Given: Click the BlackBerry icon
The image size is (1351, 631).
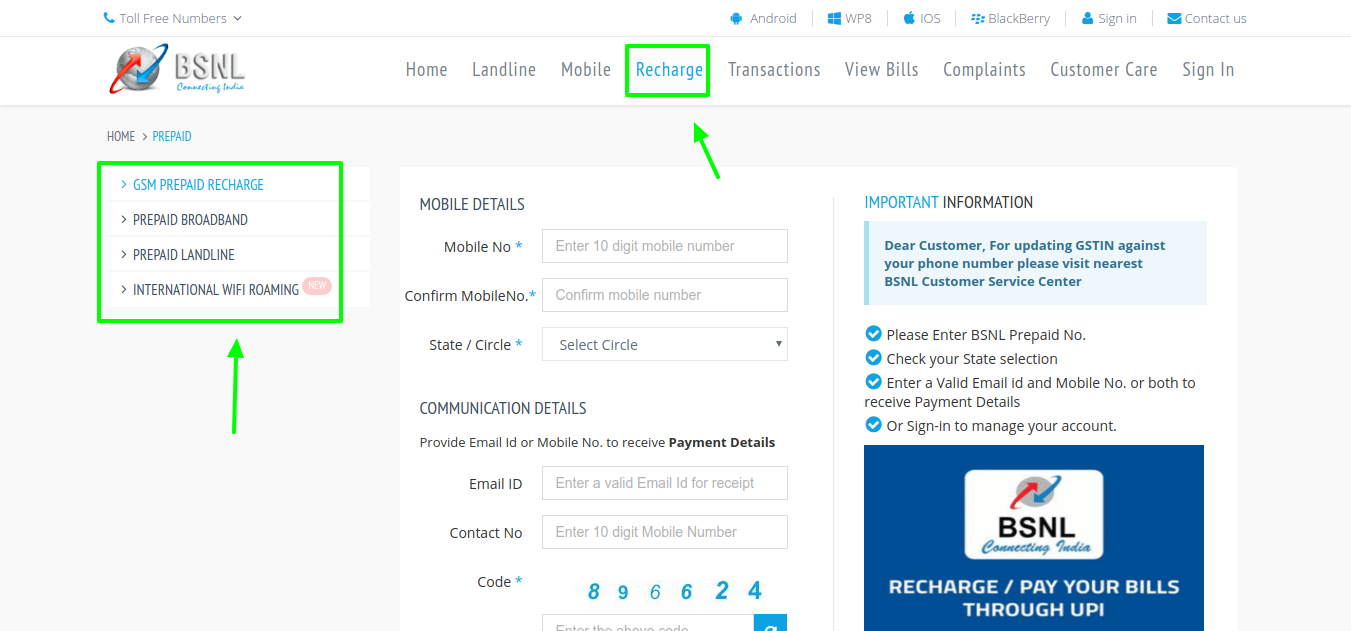Looking at the screenshot, I should [978, 18].
